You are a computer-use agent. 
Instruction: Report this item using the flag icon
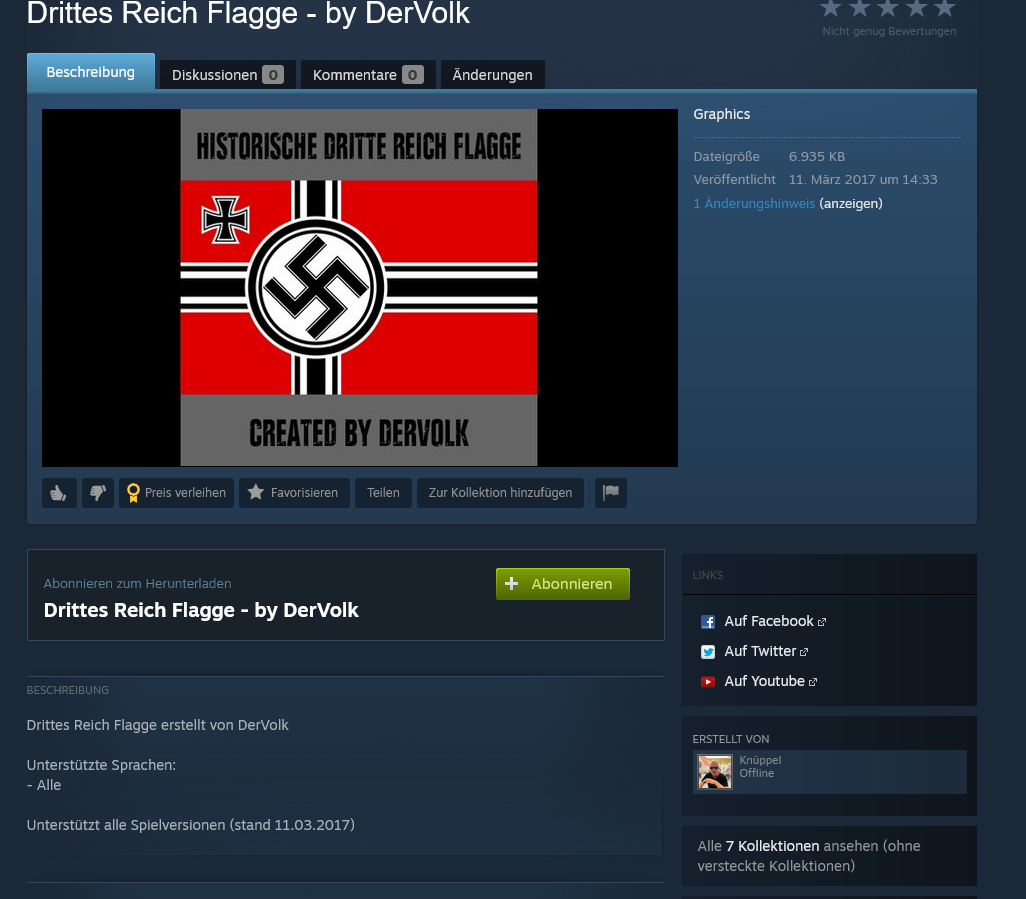tap(611, 493)
